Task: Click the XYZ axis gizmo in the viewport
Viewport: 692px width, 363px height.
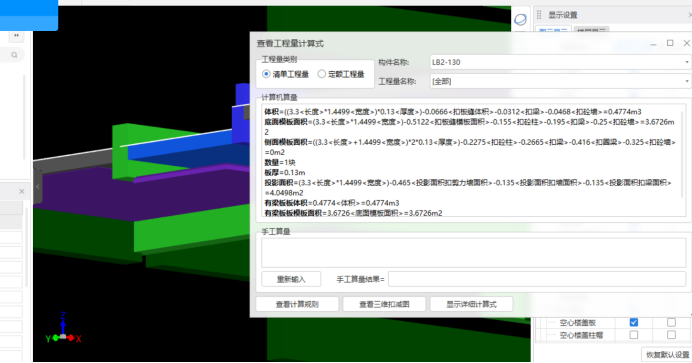Action: 63,329
